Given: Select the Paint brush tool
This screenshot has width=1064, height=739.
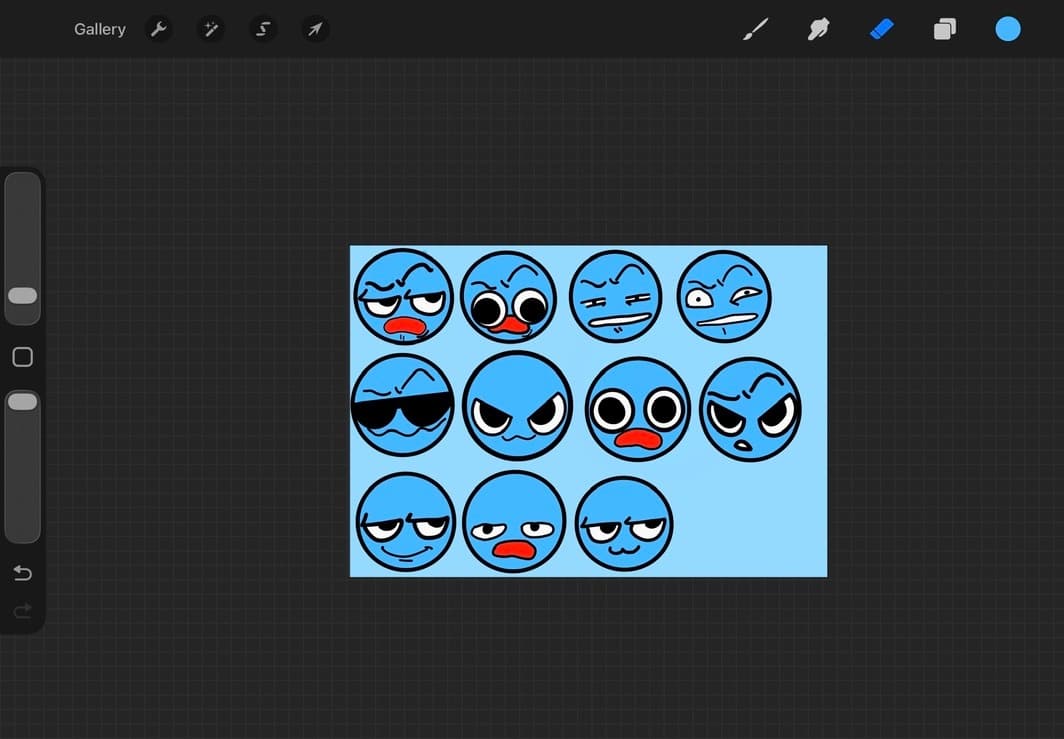Looking at the screenshot, I should [755, 29].
